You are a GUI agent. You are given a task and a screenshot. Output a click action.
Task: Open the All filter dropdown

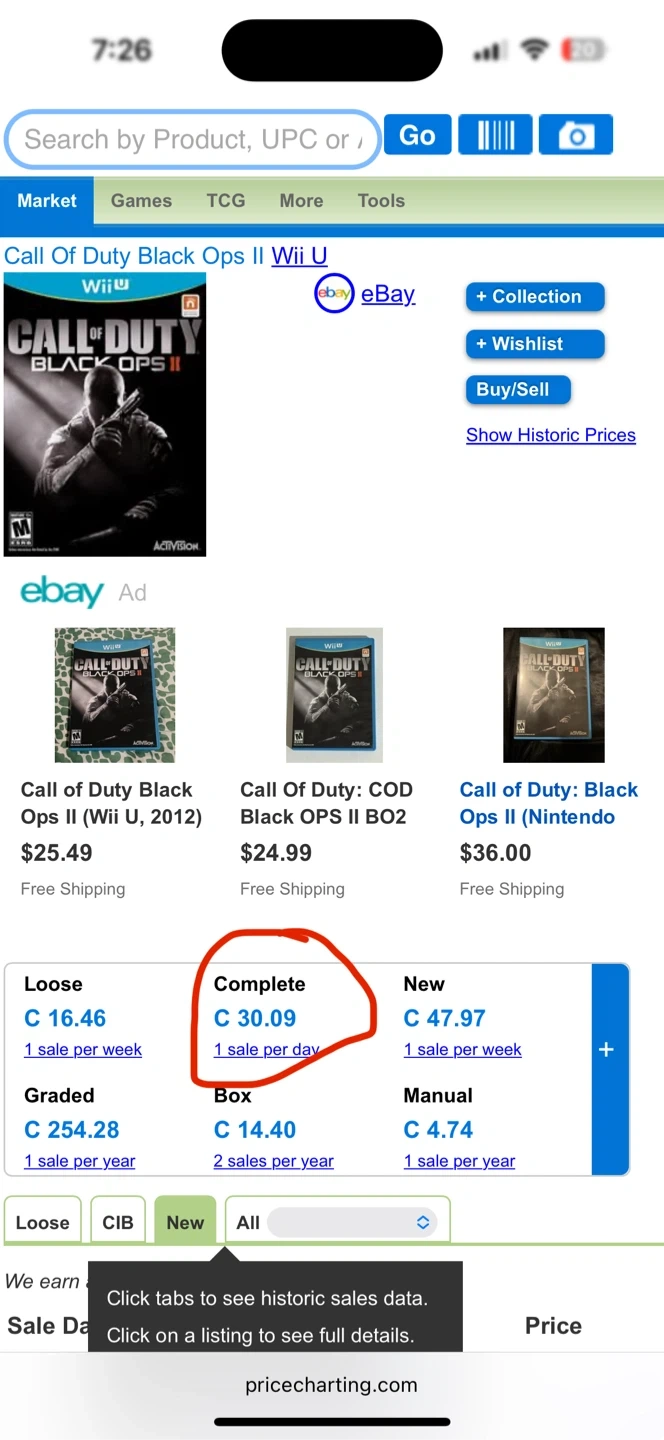(351, 1222)
